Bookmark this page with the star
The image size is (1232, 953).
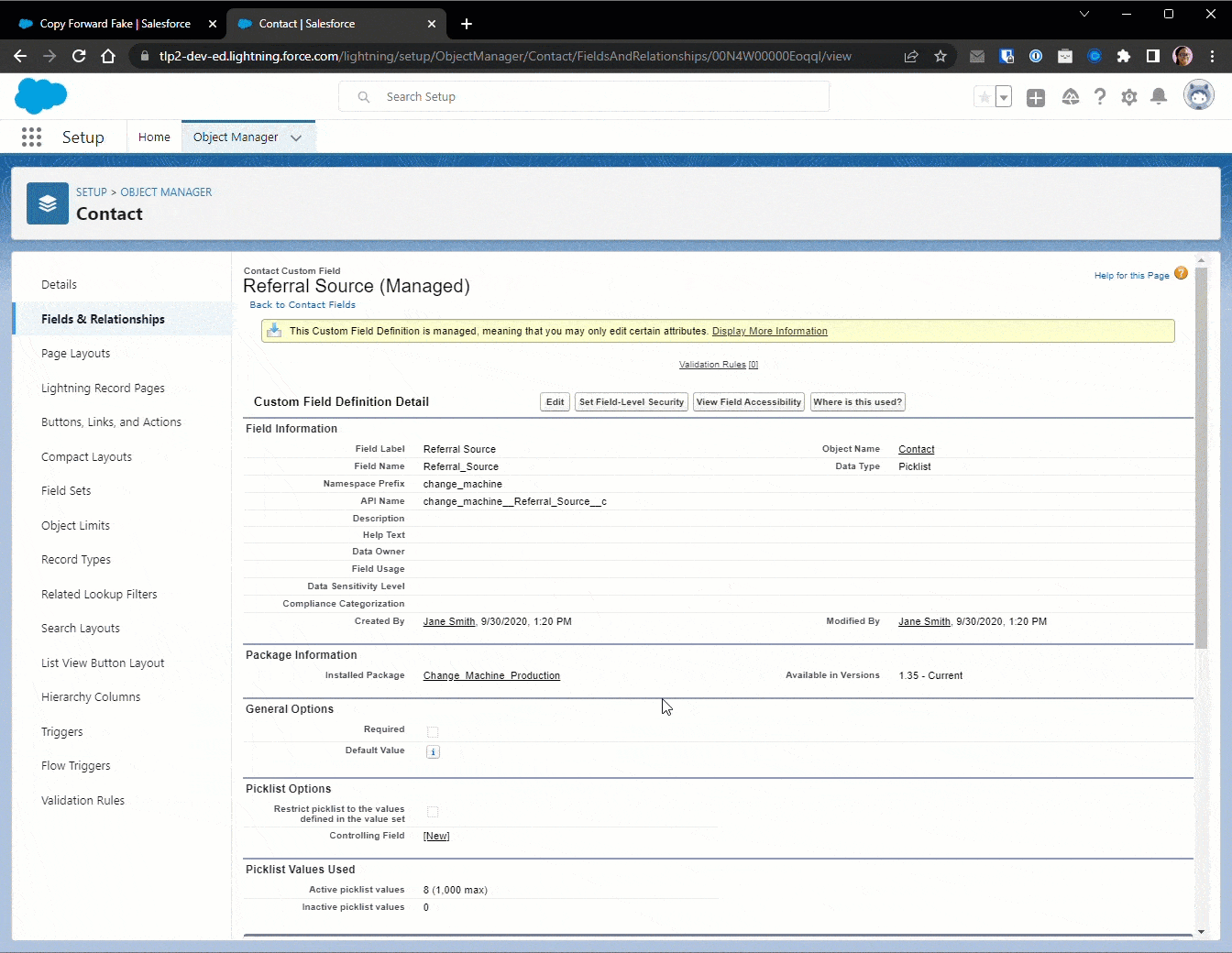(940, 56)
